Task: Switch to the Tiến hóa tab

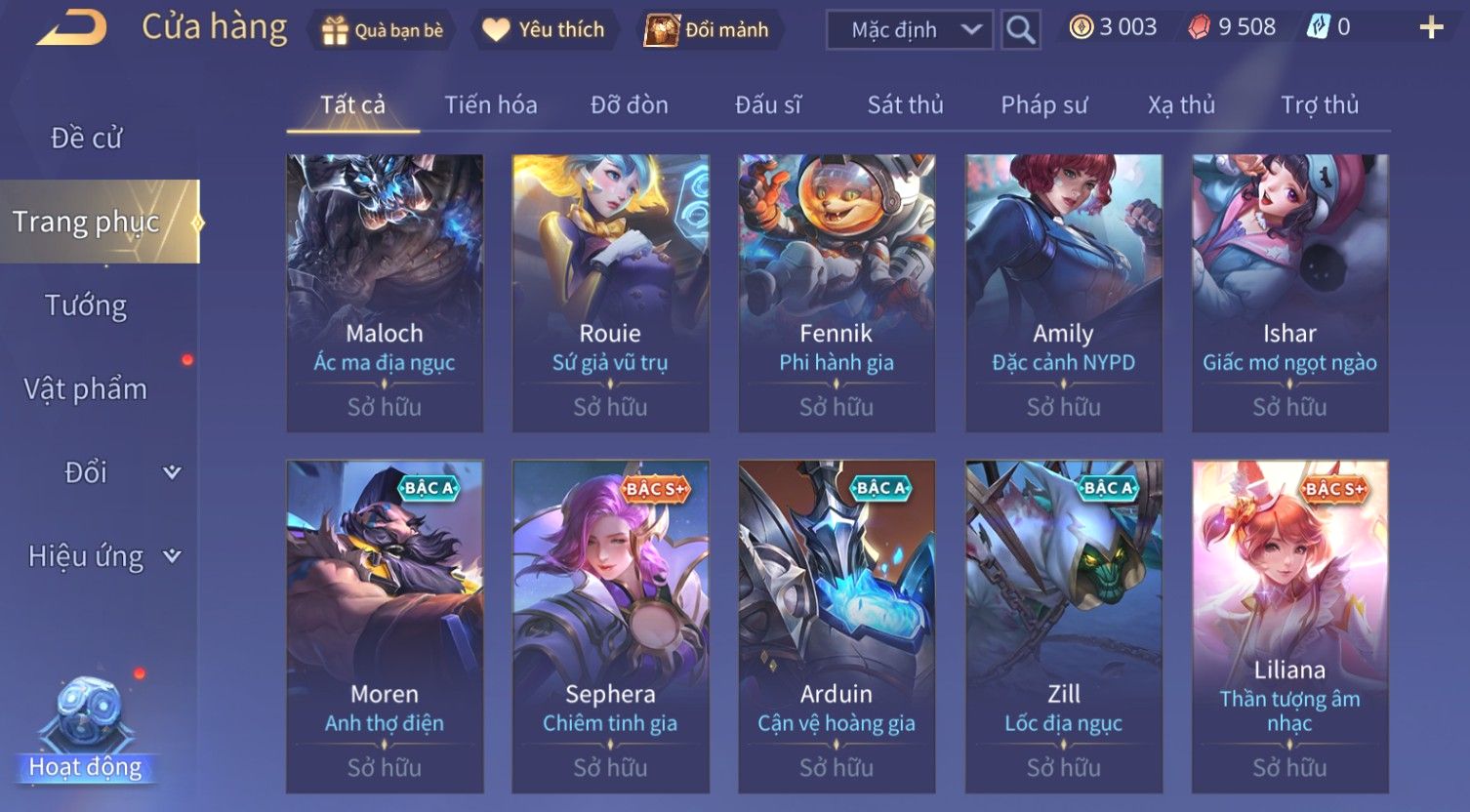Action: [491, 104]
